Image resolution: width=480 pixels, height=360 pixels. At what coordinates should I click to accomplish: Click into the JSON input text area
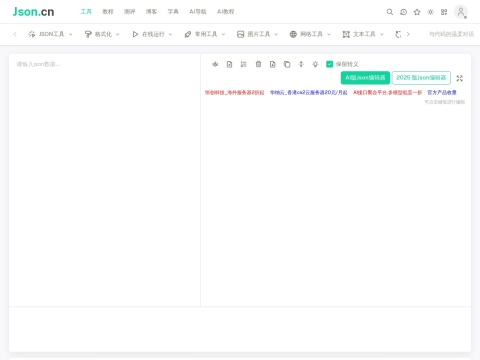(x=105, y=180)
